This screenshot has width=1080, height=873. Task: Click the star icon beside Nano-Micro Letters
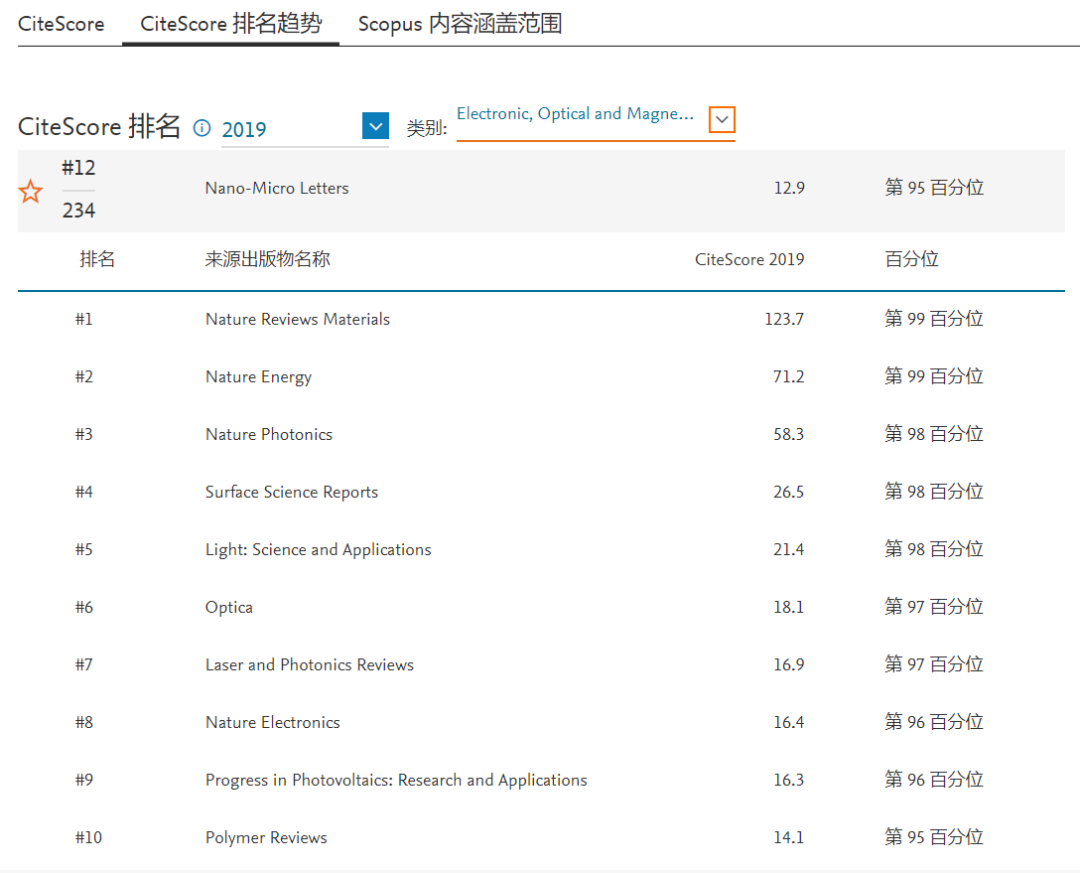pos(30,192)
